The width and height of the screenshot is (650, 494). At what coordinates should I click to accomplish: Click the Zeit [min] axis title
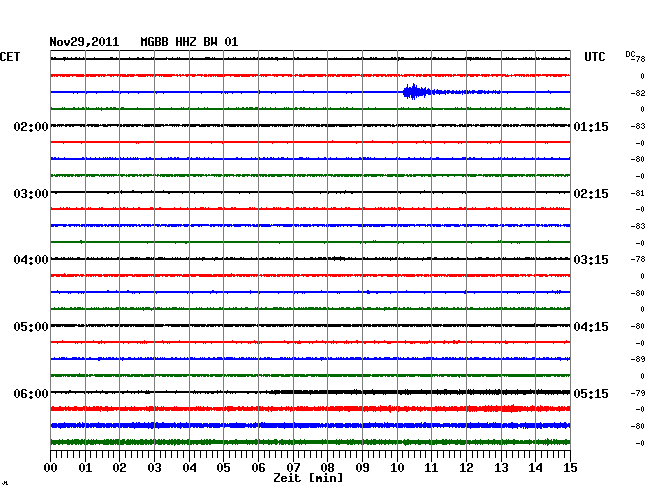[x=308, y=478]
